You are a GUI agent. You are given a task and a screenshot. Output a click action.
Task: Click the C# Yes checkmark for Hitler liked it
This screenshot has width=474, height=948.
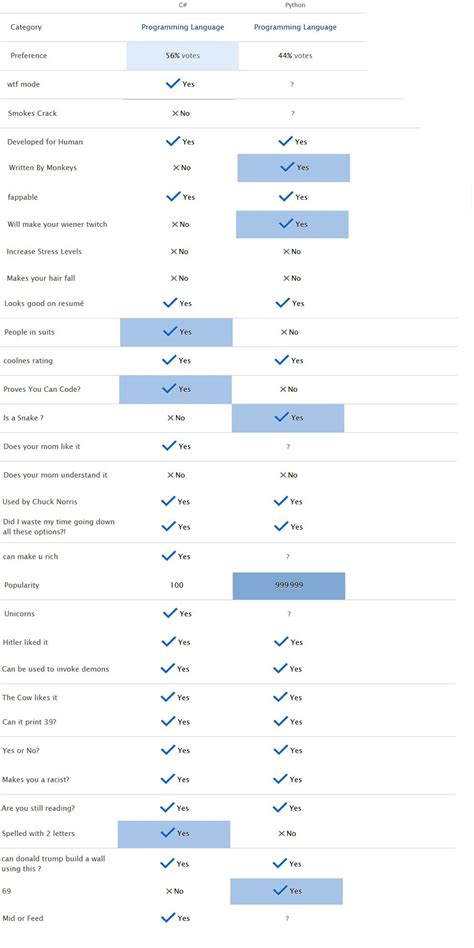176,642
